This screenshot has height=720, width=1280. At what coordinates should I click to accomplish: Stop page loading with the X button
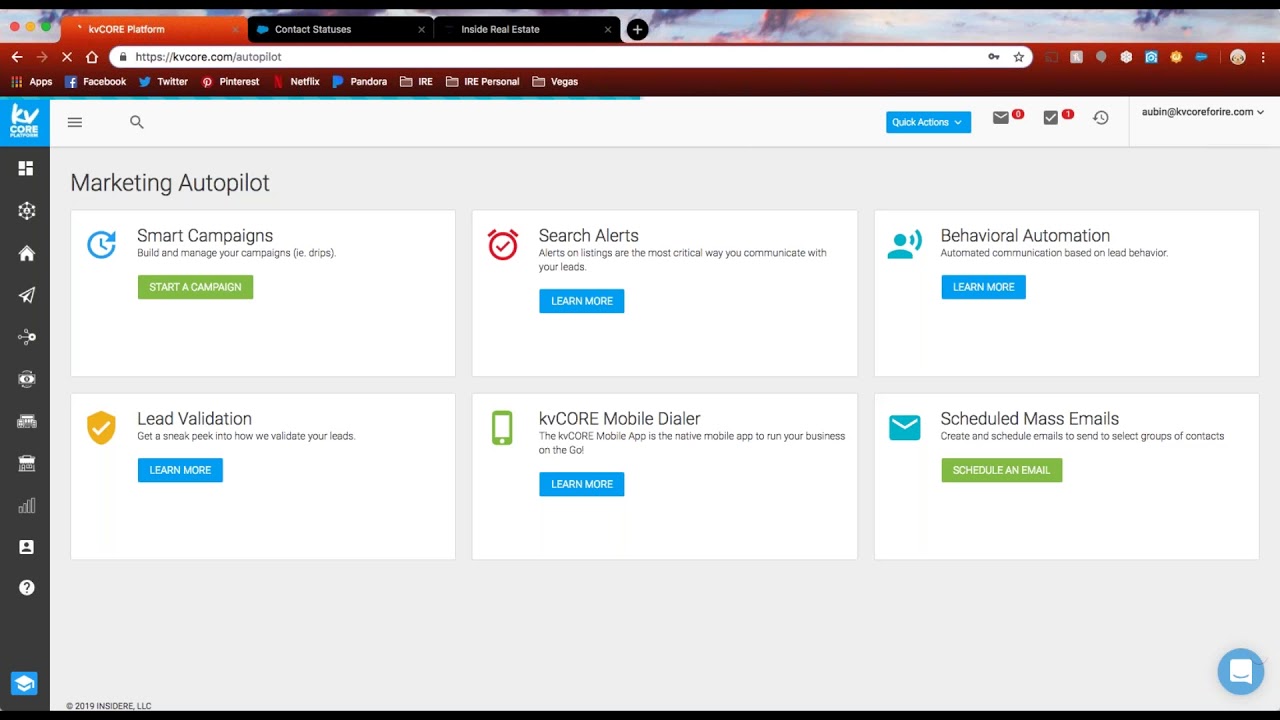pos(67,57)
